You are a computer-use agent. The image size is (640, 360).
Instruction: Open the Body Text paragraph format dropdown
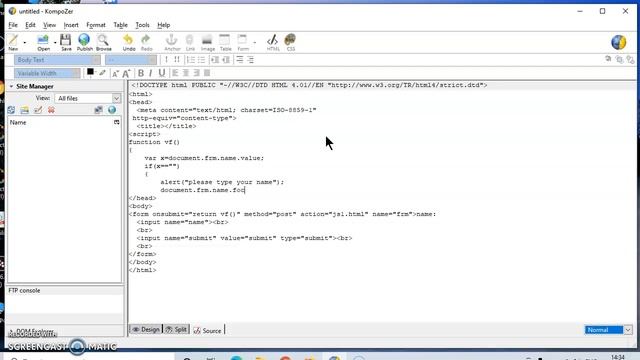[57, 60]
